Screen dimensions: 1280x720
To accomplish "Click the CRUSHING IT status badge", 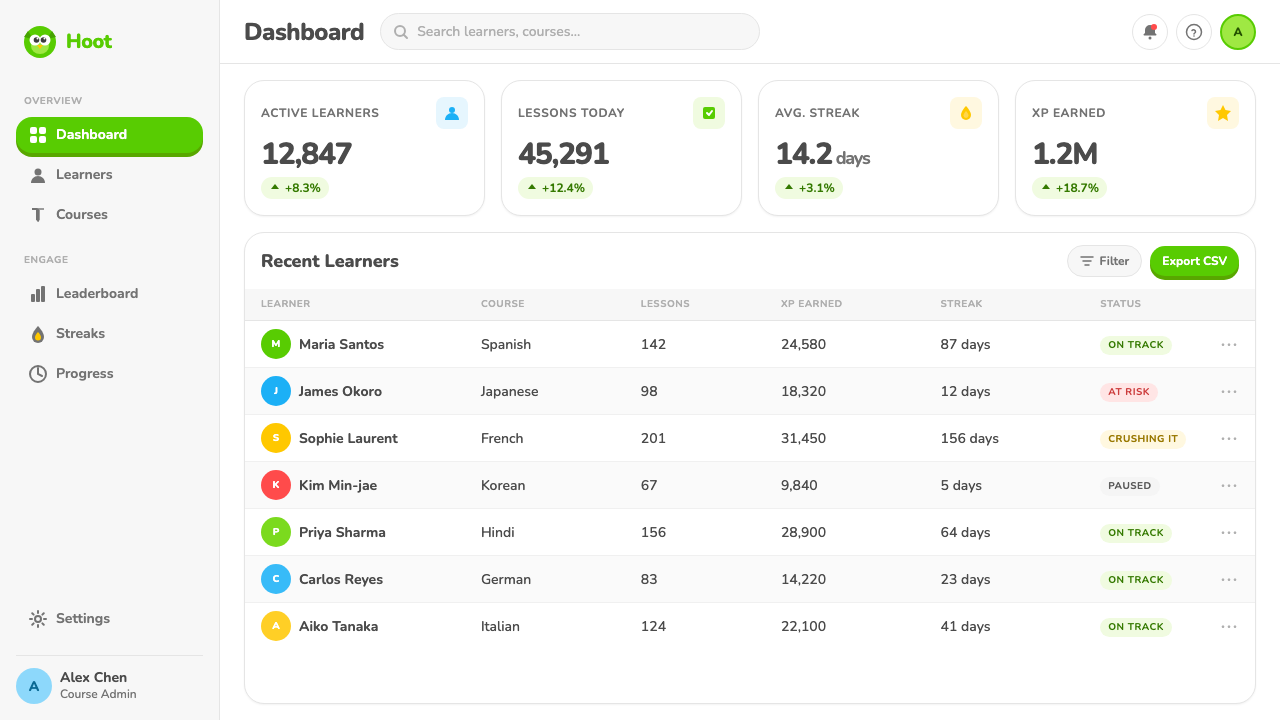I will coord(1143,439).
